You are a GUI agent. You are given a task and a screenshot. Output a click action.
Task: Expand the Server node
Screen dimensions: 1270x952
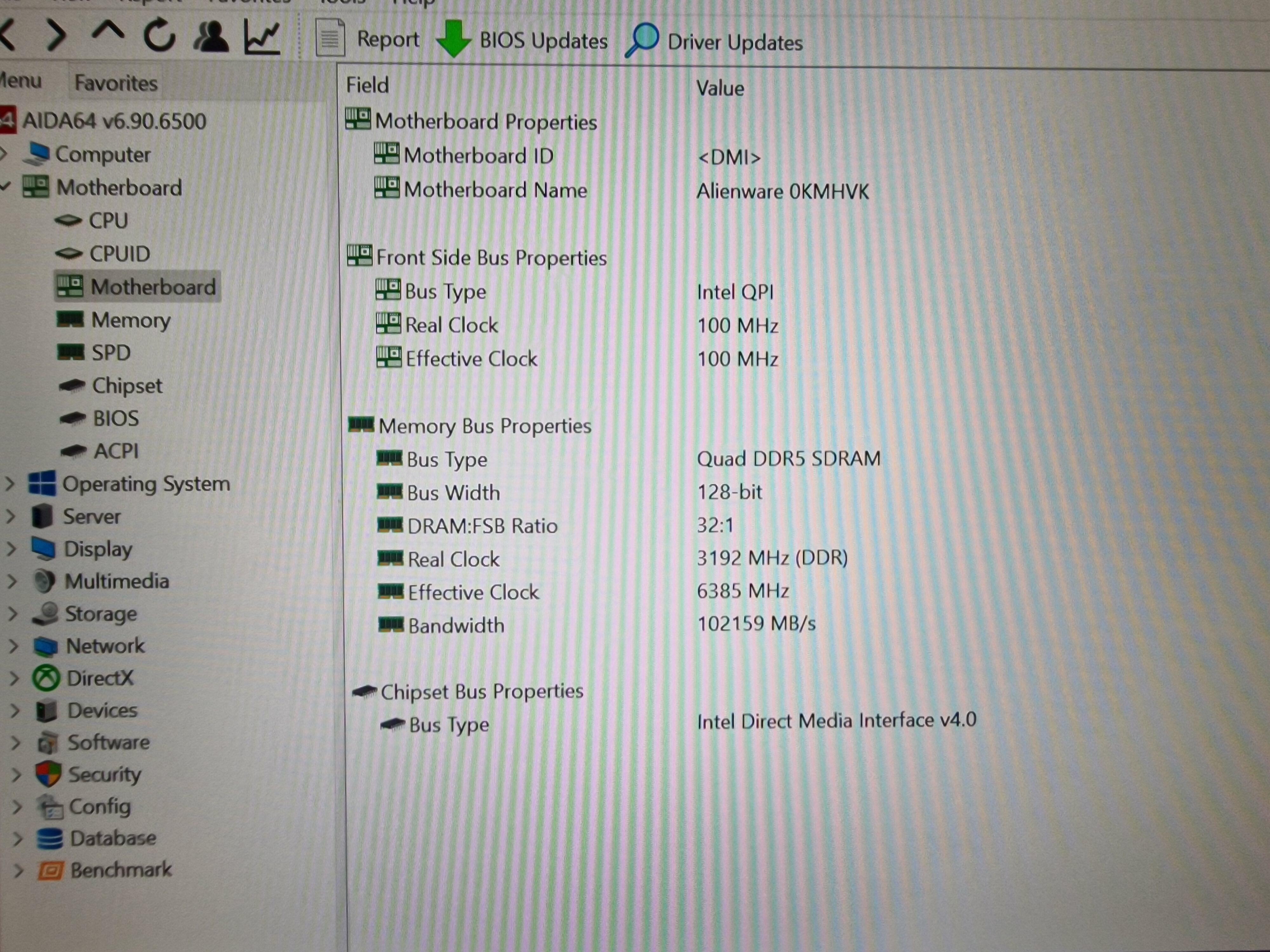(x=10, y=516)
